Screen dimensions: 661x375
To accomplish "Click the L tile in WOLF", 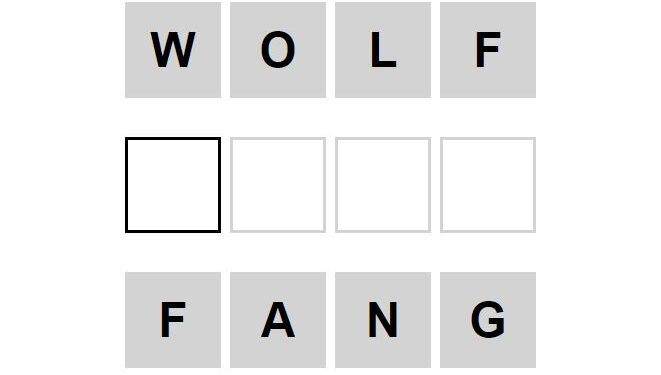I will pyautogui.click(x=383, y=50).
